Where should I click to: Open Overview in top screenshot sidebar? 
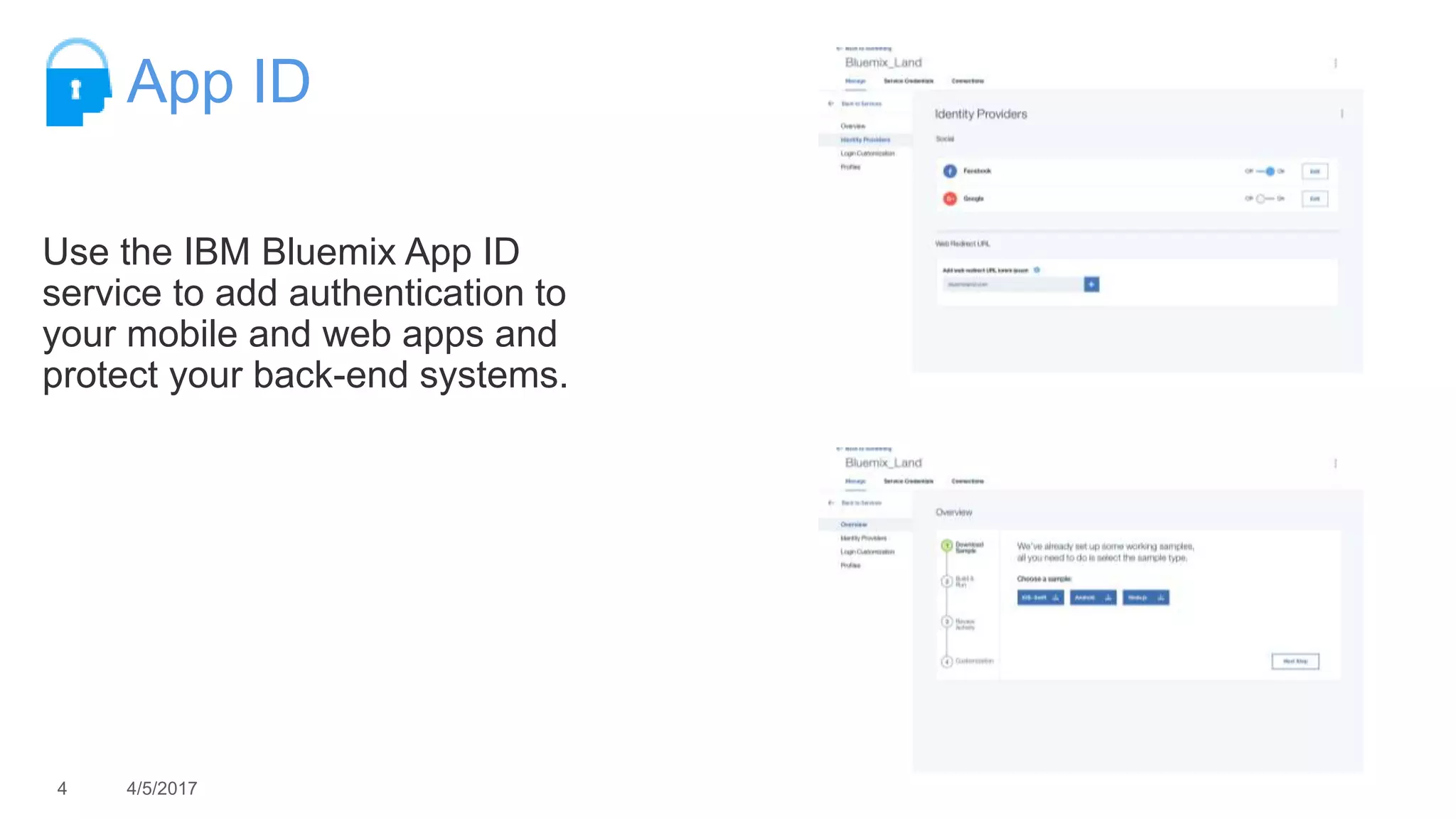point(852,127)
